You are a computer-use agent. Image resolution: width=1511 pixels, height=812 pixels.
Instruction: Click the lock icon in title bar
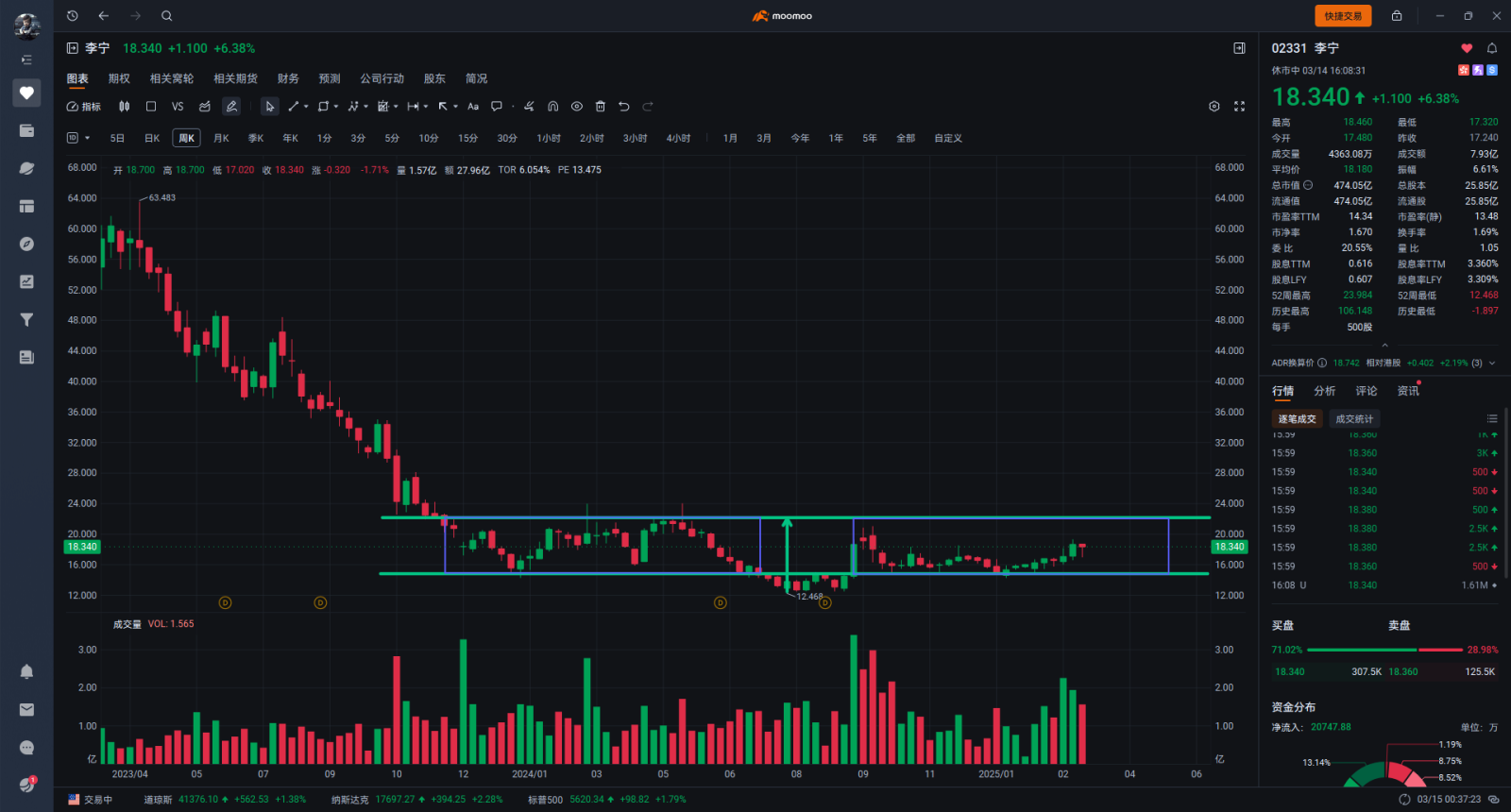coord(1397,16)
